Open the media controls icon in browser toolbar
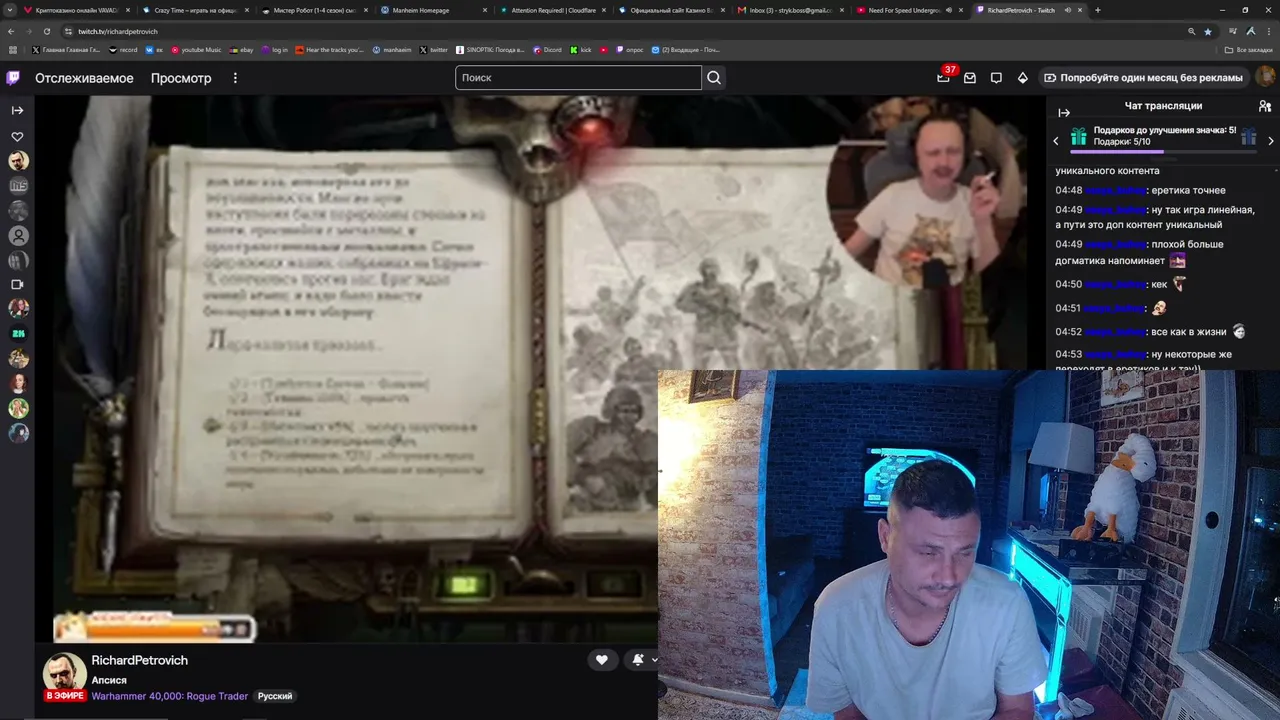This screenshot has height=720, width=1280. click(x=1232, y=31)
